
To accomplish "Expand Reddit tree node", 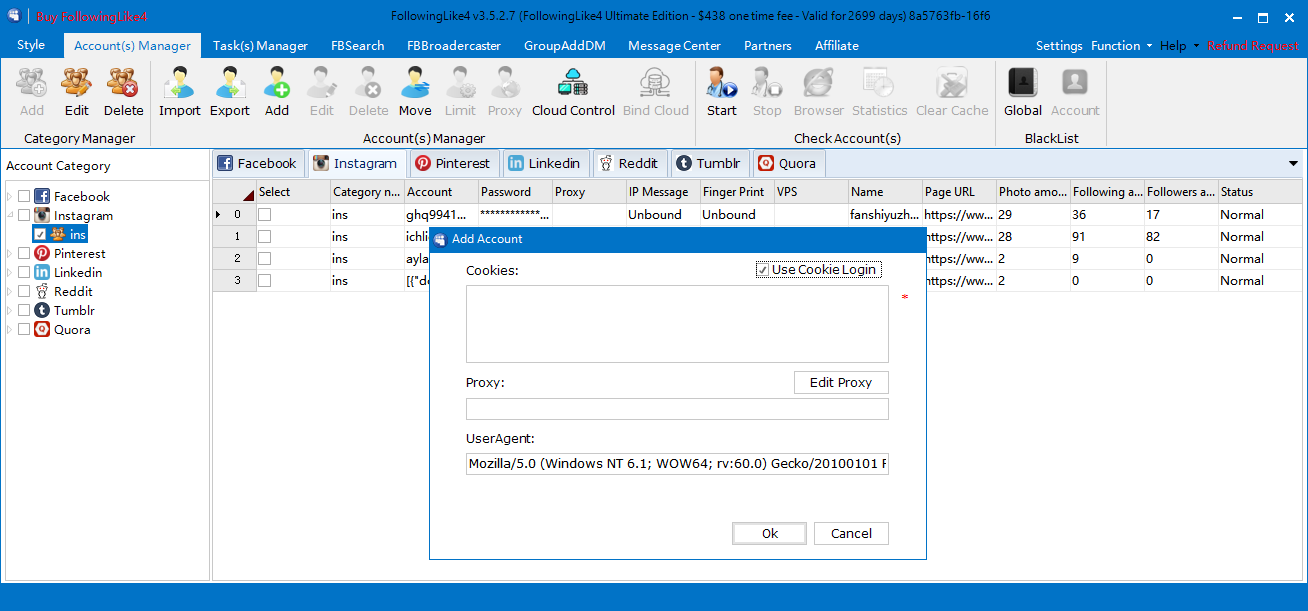I will tap(10, 292).
